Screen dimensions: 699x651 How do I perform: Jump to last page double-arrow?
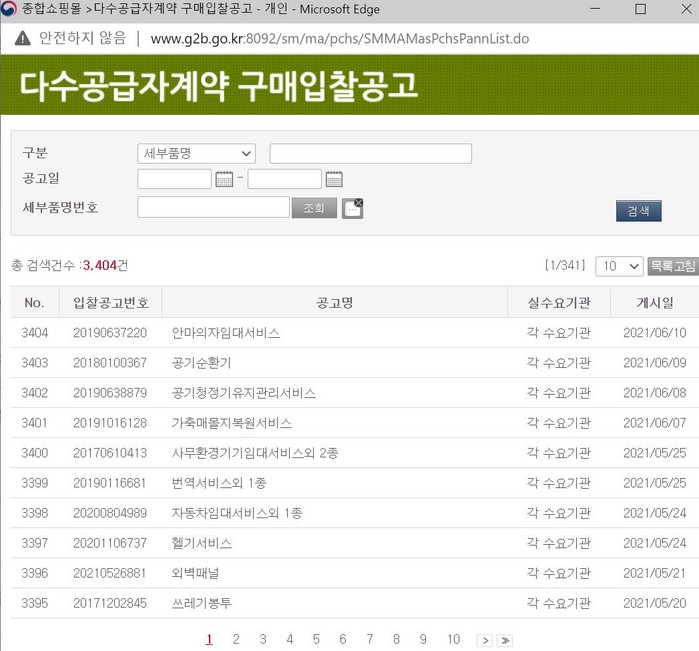(x=505, y=640)
